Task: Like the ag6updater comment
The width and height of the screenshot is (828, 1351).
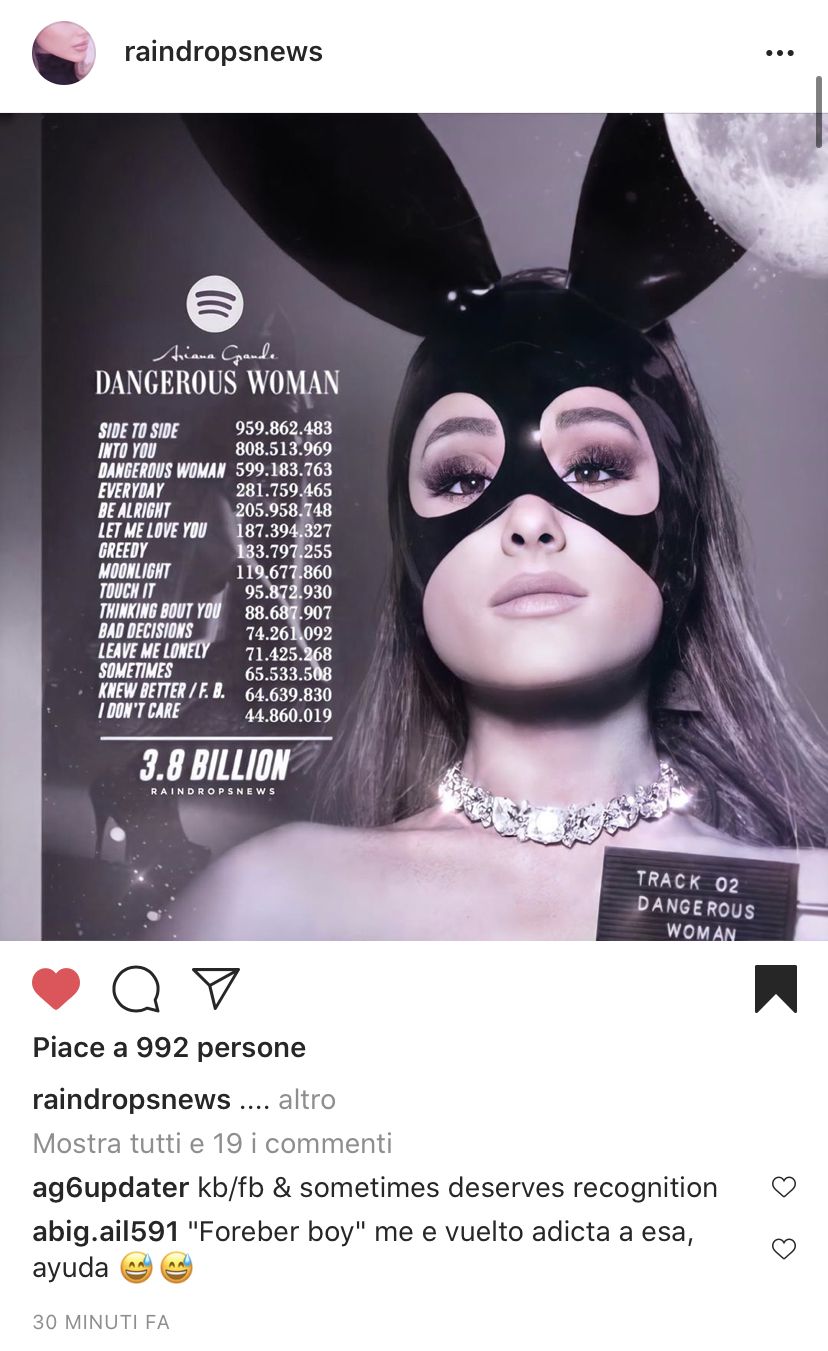Action: tap(784, 1187)
